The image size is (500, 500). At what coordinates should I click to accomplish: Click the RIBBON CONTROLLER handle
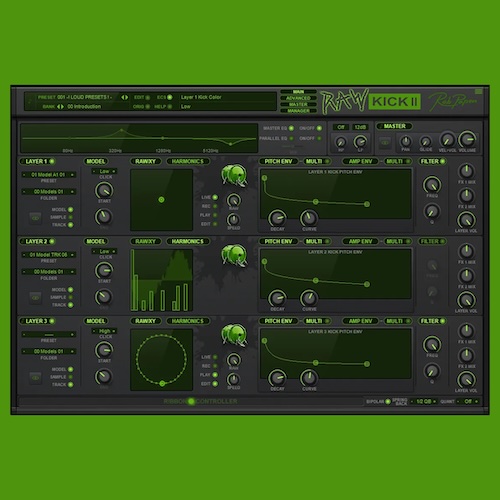coord(191,401)
